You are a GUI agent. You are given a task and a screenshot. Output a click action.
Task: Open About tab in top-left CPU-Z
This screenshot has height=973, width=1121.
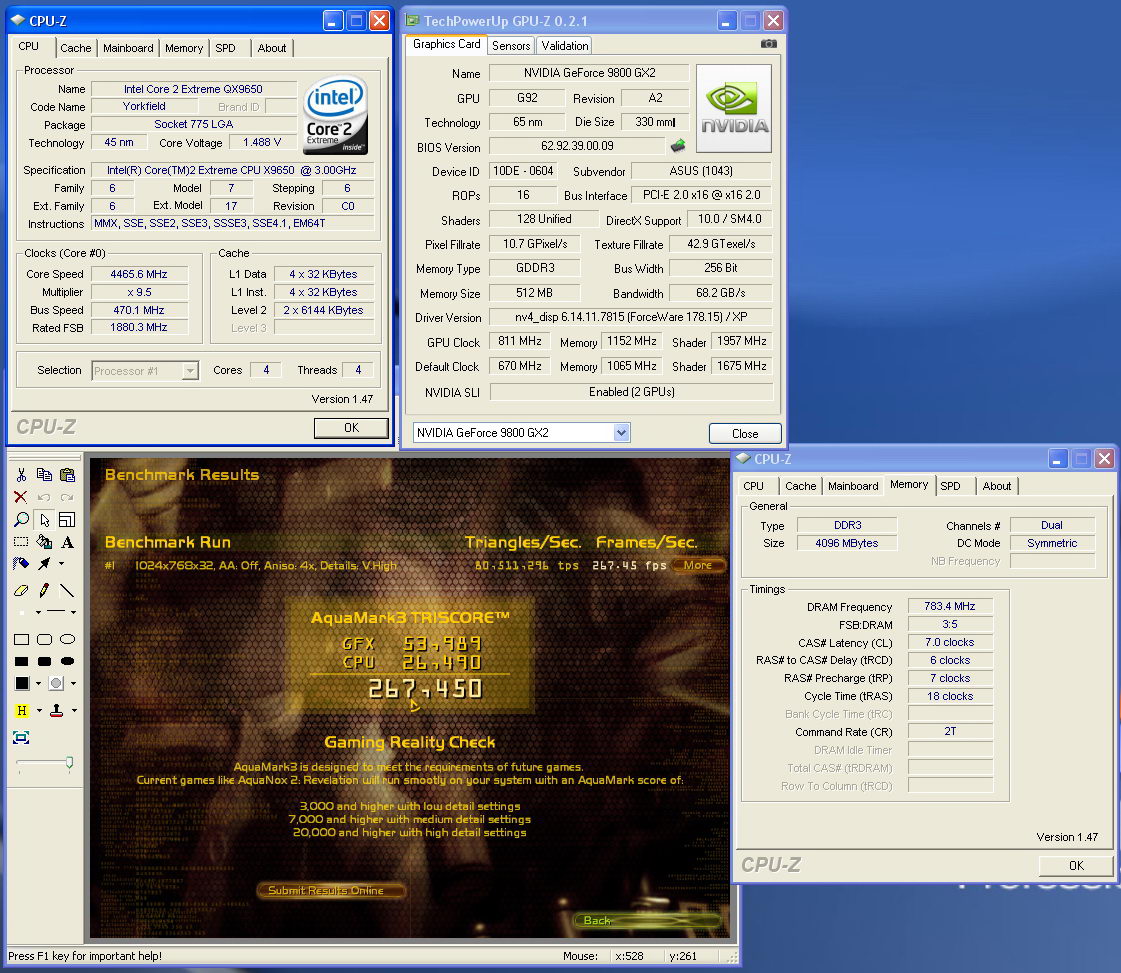click(272, 48)
